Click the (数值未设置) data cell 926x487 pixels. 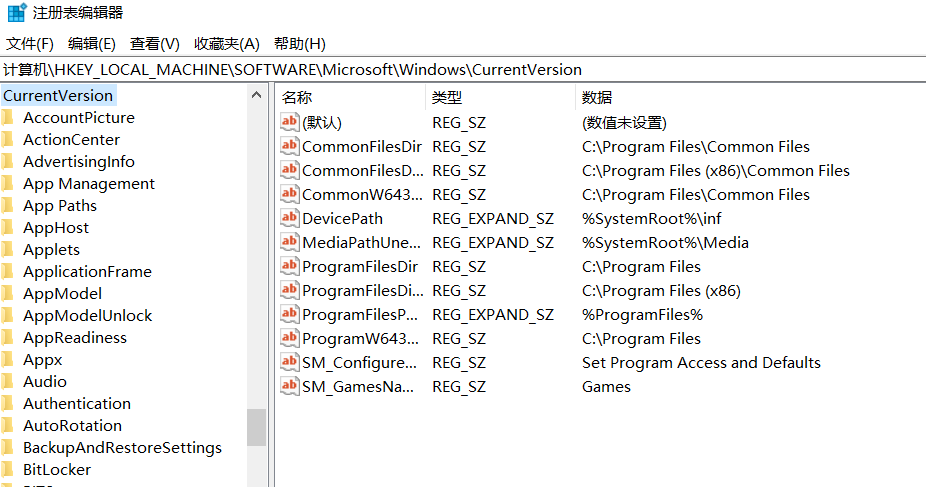(624, 123)
